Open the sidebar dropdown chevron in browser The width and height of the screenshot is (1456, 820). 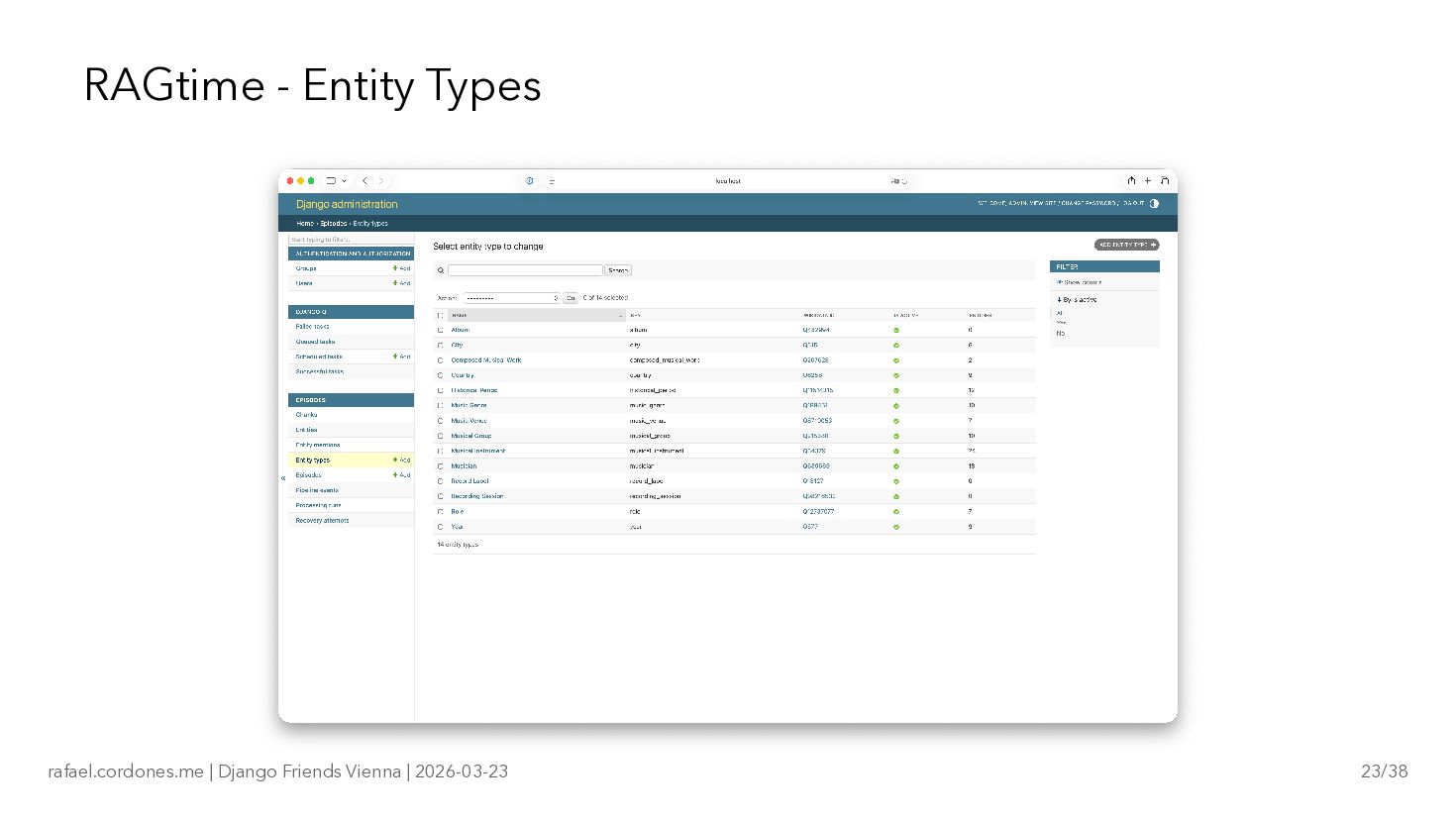(345, 181)
